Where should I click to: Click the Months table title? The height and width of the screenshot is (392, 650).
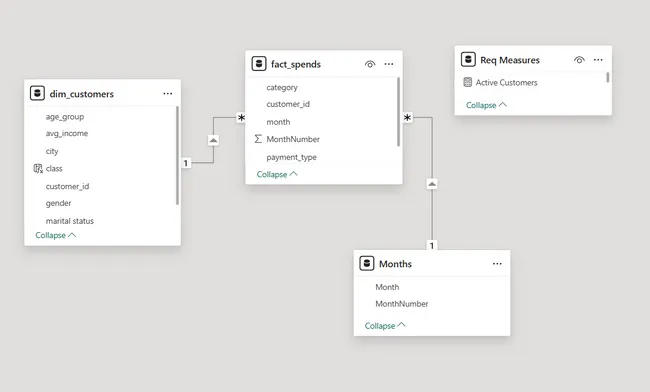(x=395, y=264)
